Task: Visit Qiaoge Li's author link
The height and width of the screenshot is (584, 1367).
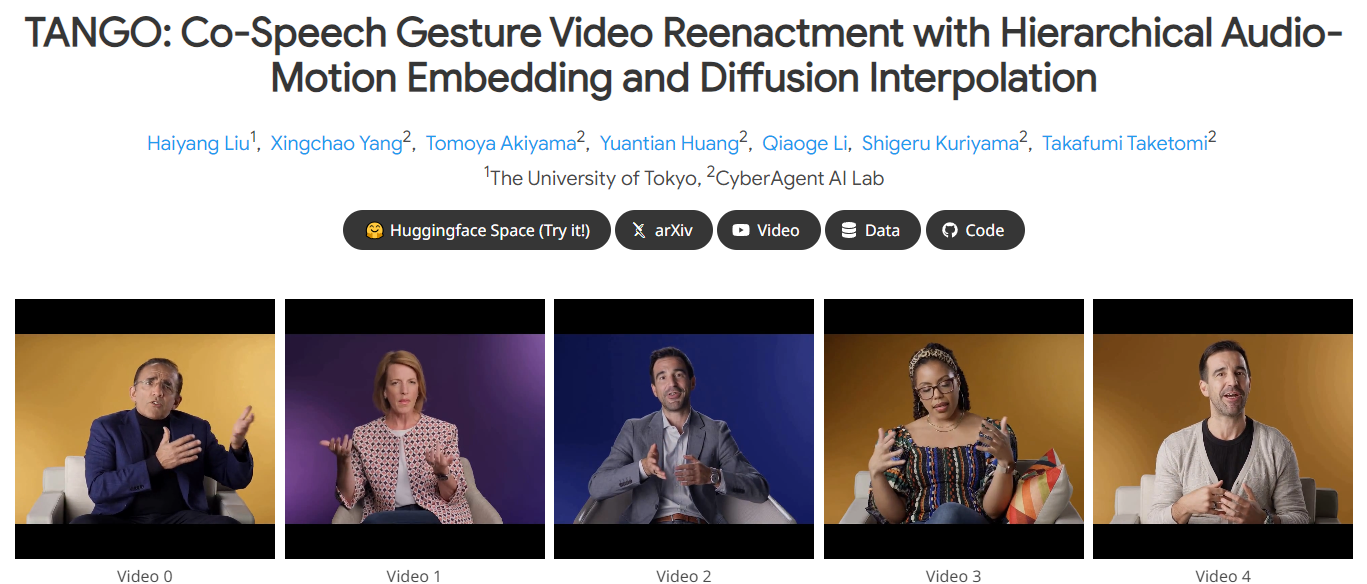Action: tap(804, 143)
